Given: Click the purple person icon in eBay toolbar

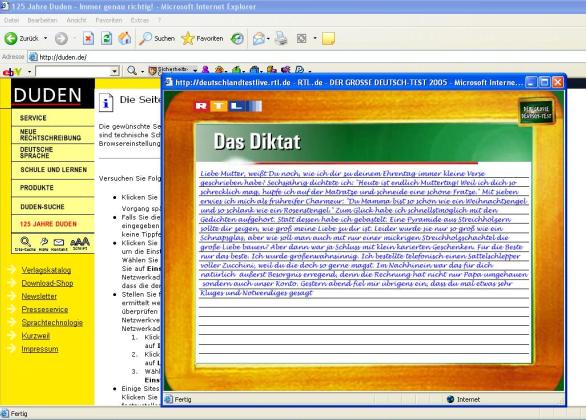Looking at the screenshot, I should 206,70.
